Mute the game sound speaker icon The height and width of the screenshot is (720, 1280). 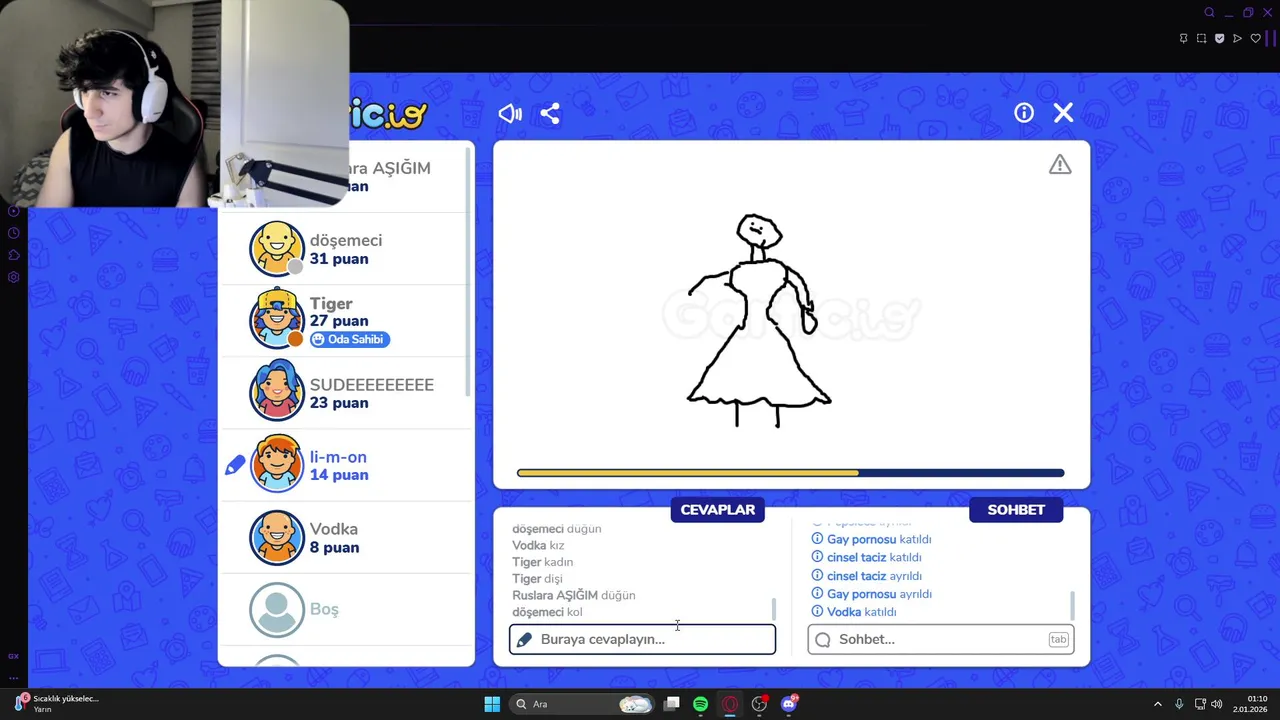pyautogui.click(x=510, y=113)
